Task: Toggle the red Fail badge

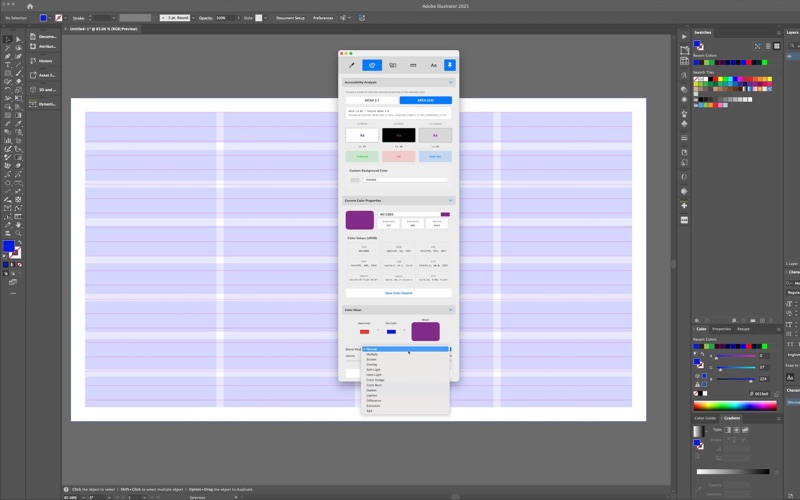Action: pyautogui.click(x=398, y=157)
